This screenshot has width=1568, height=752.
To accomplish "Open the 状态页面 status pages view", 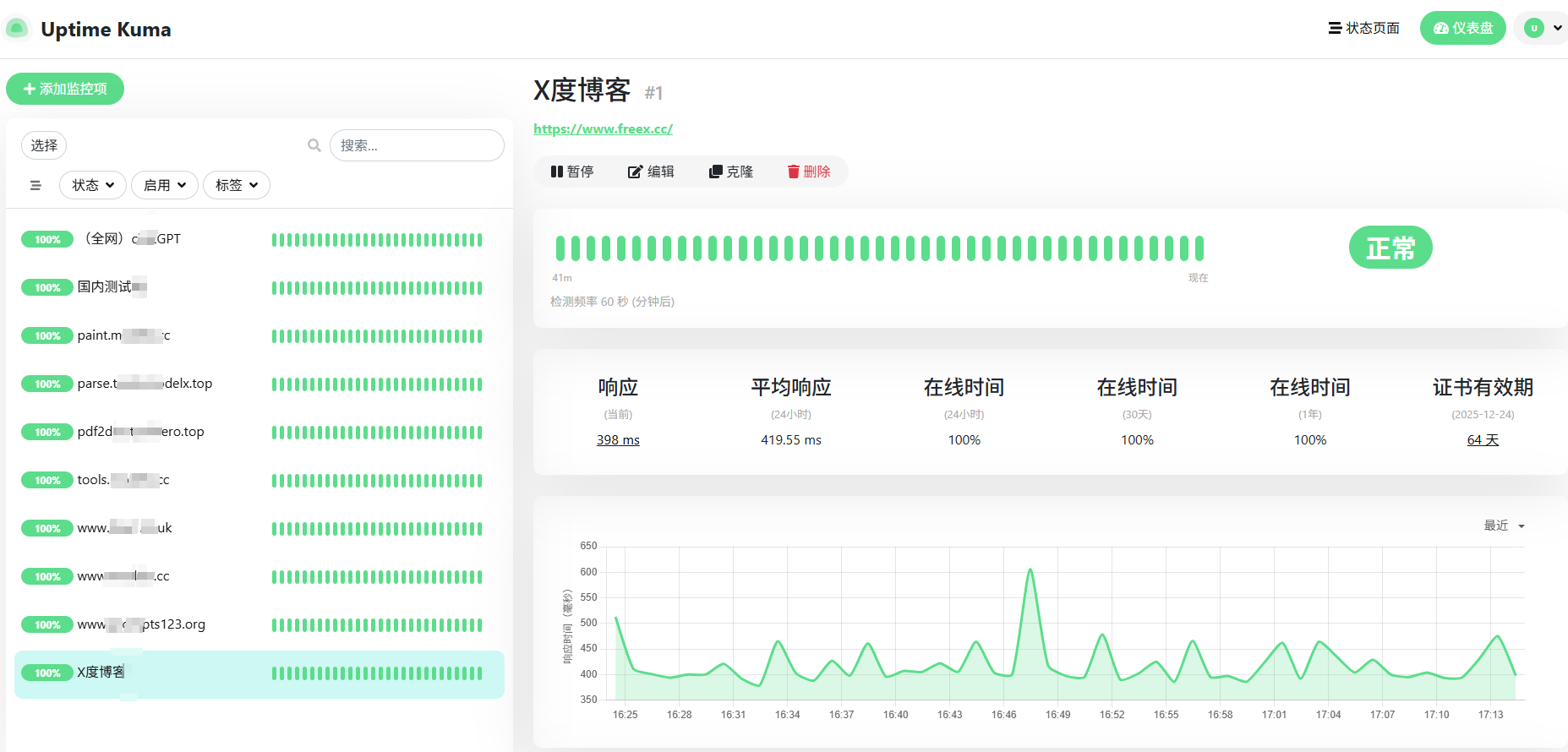I will point(1364,28).
